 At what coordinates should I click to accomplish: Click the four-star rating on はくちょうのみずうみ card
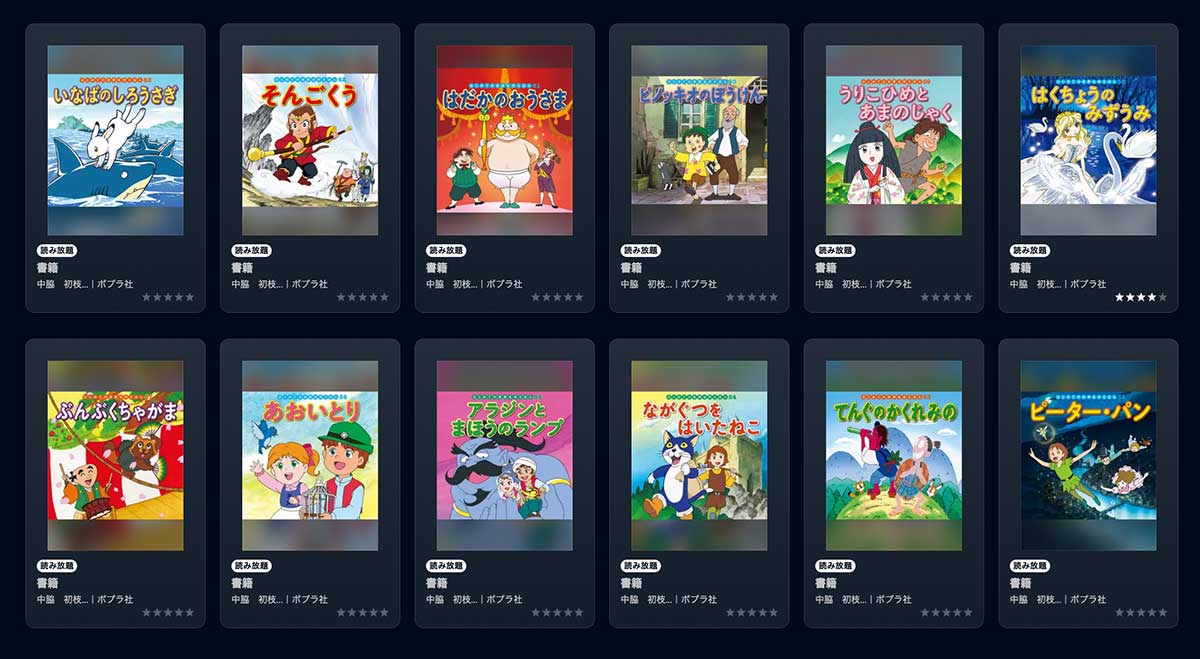pyautogui.click(x=1141, y=297)
